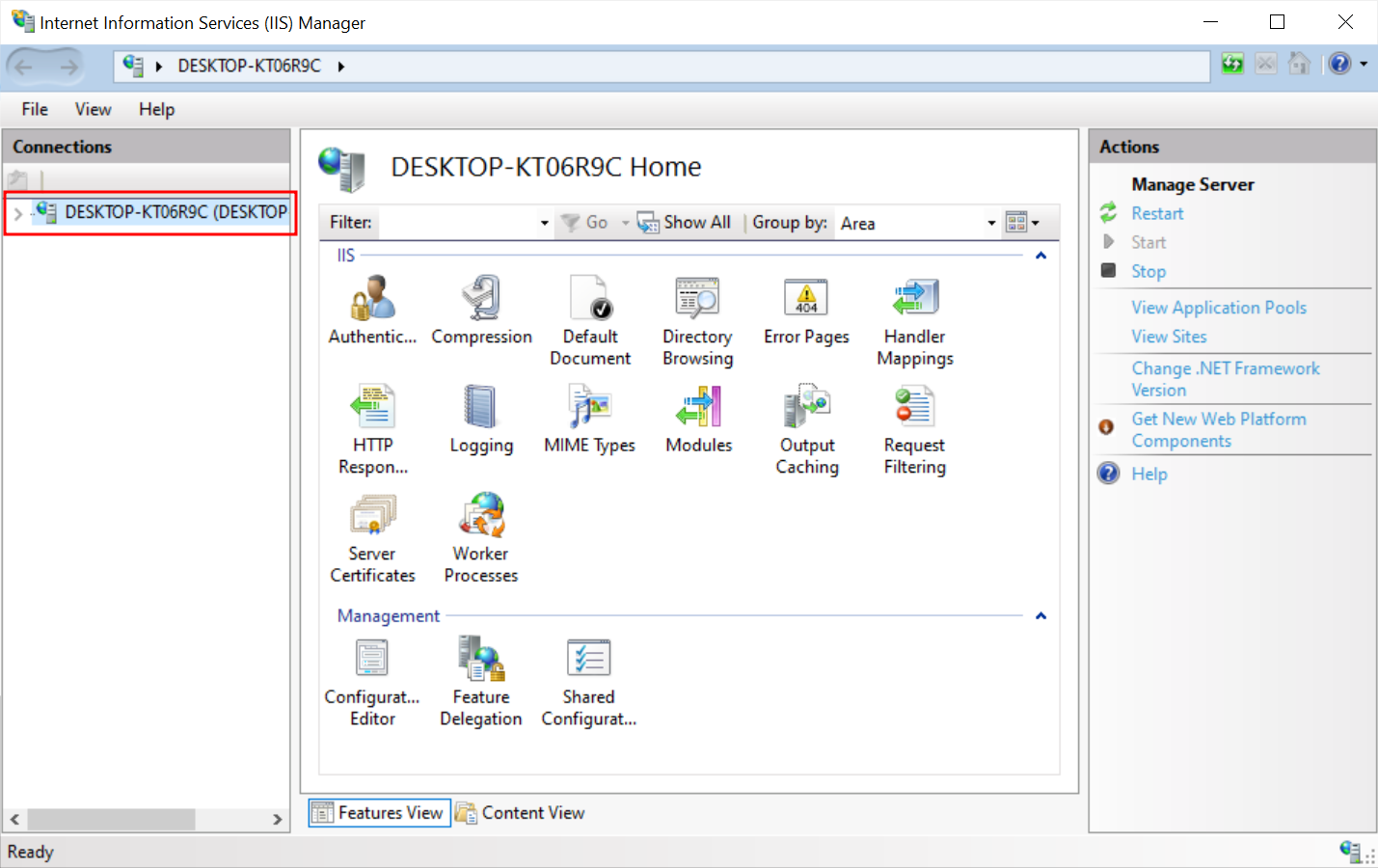
Task: Collapse the Management group section
Action: point(1040,615)
